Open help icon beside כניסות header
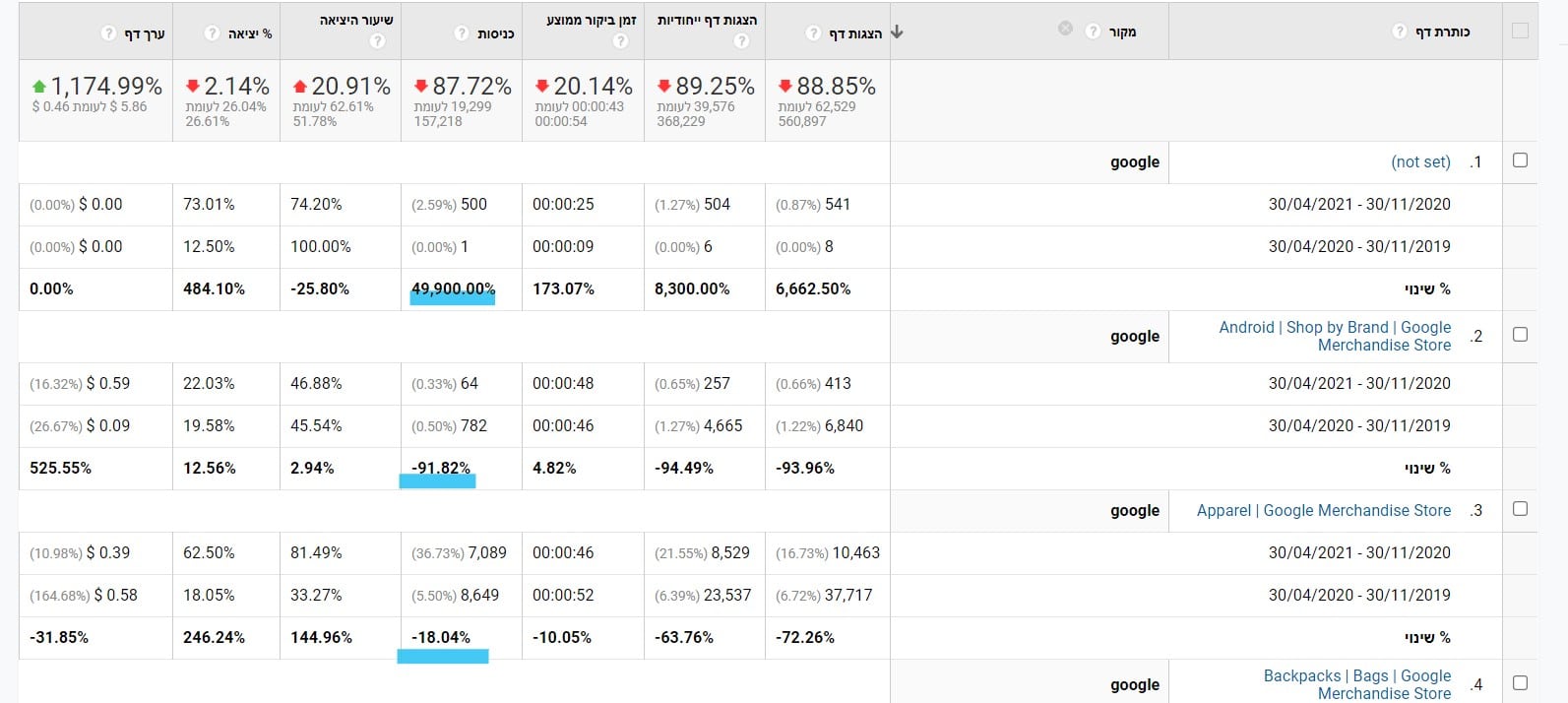1568x703 pixels. [x=462, y=33]
